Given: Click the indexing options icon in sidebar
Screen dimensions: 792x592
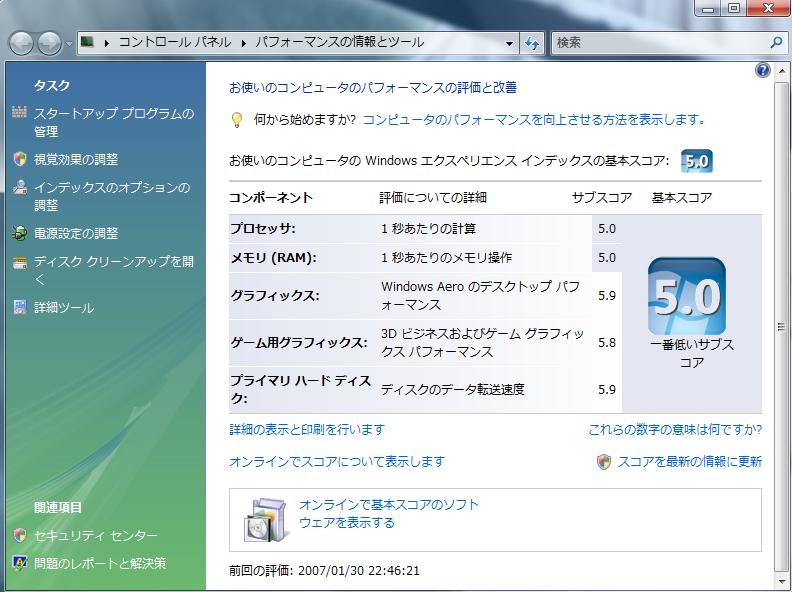Looking at the screenshot, I should tap(19, 187).
